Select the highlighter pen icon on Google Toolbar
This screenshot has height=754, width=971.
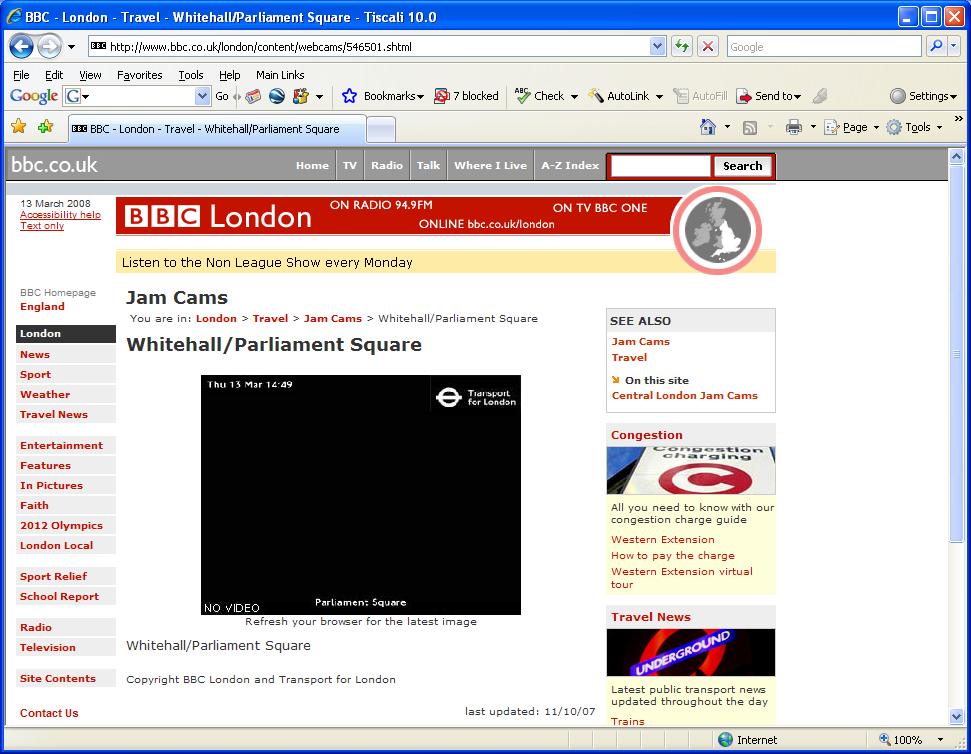[820, 96]
